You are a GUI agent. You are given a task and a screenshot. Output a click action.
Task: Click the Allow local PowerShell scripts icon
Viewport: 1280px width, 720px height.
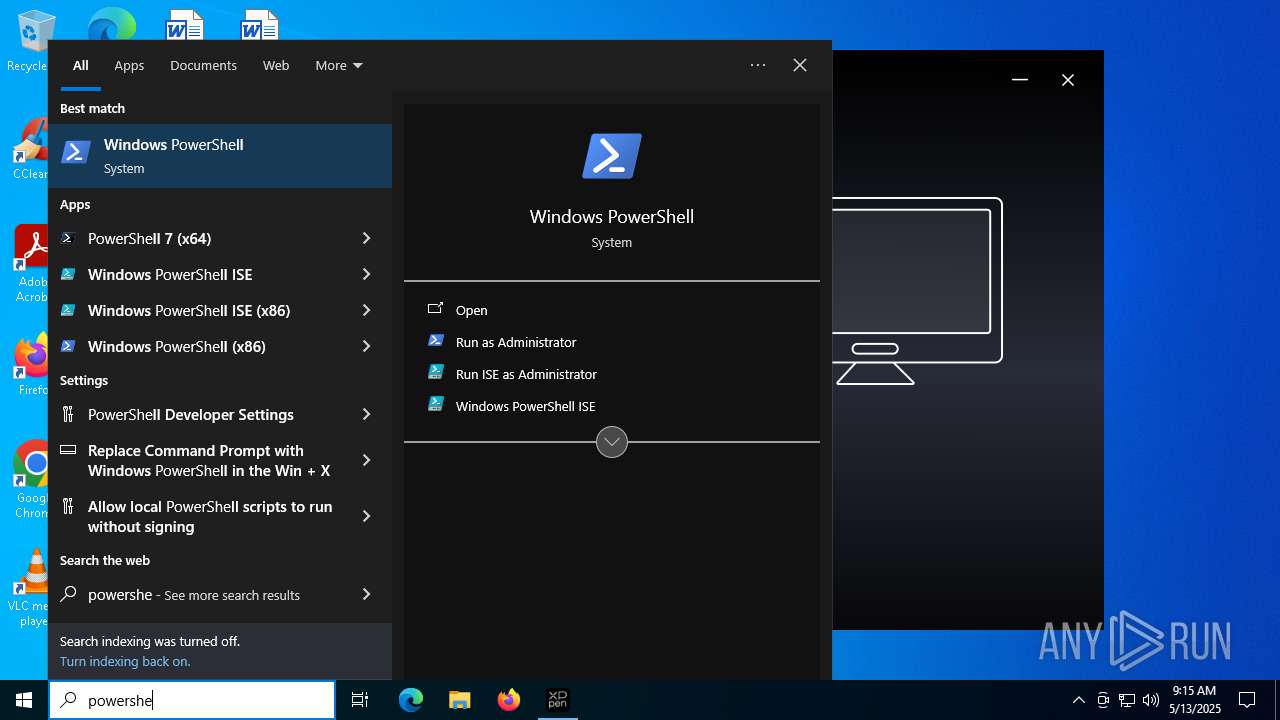[x=68, y=506]
